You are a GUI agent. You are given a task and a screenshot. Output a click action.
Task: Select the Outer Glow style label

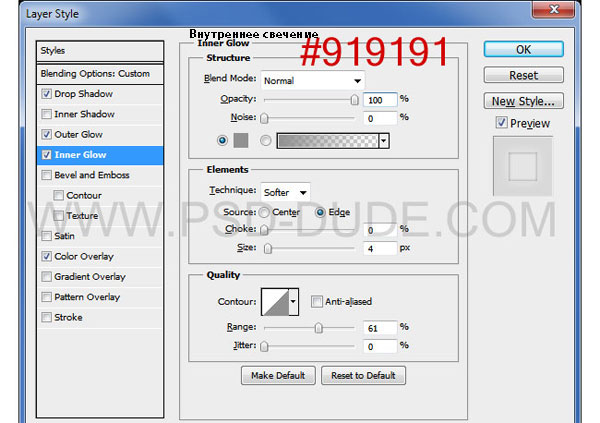[78, 134]
